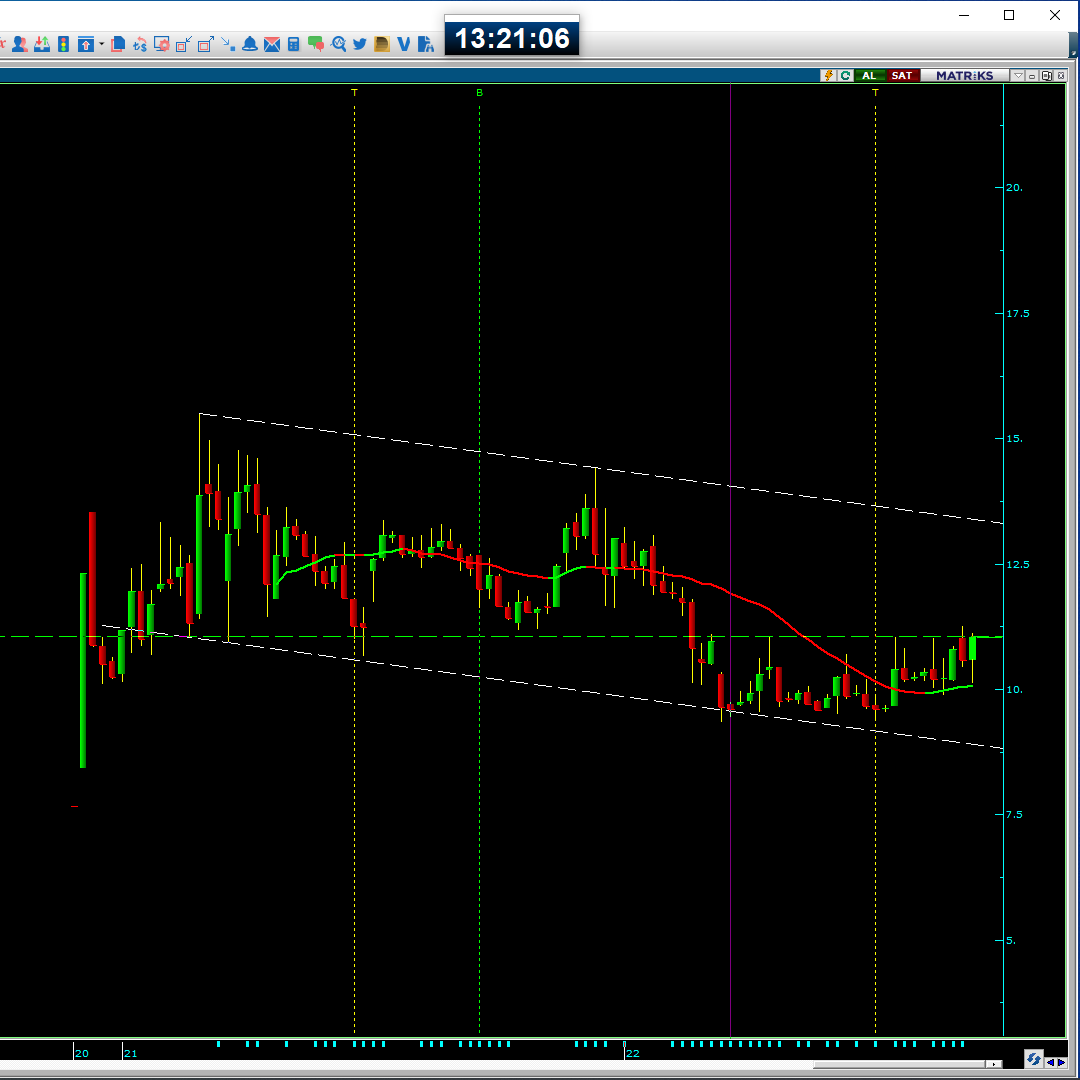This screenshot has width=1080, height=1080.
Task: Open the chart panel triangle dropdown
Action: [x=1018, y=76]
